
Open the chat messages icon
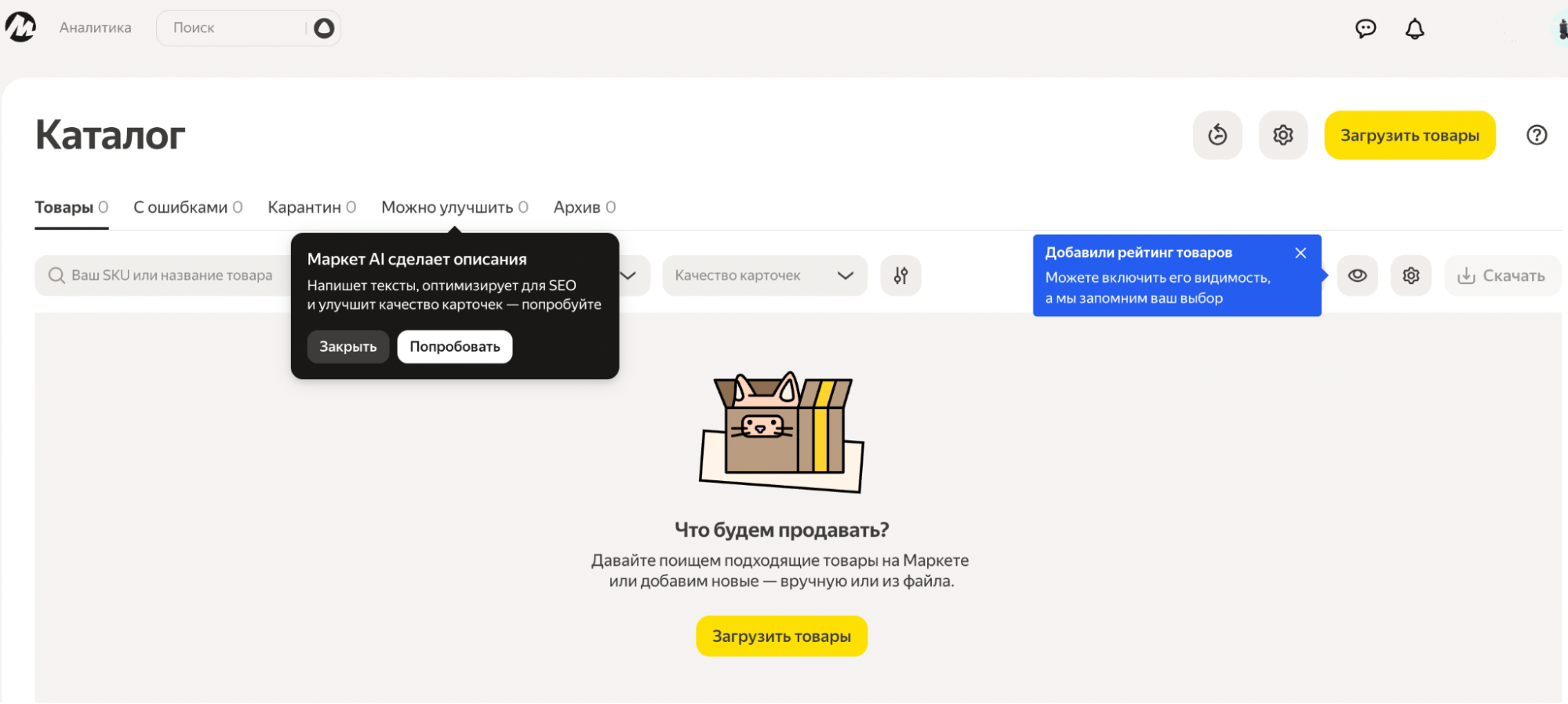tap(1366, 29)
